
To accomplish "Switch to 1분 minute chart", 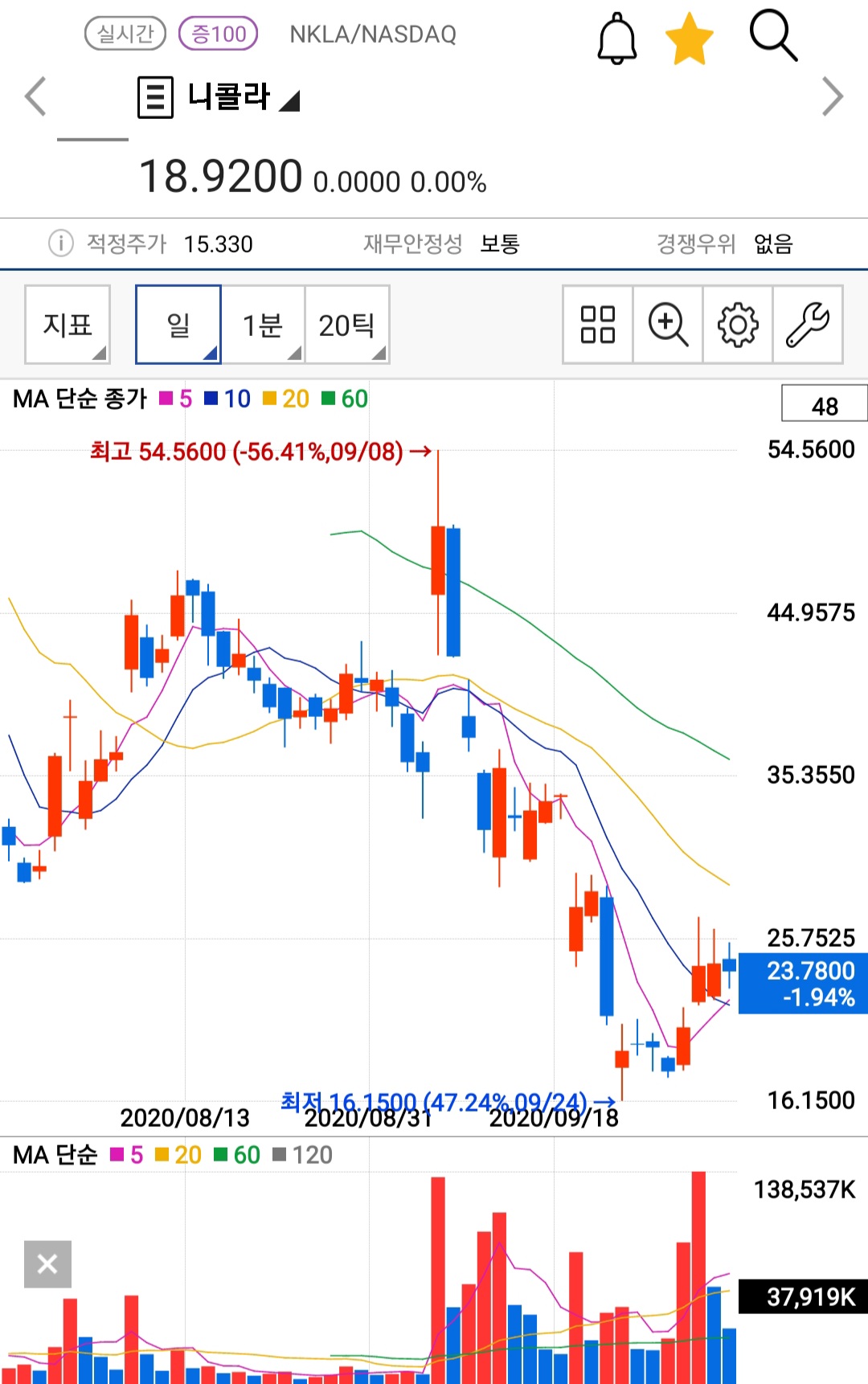I will pyautogui.click(x=263, y=325).
